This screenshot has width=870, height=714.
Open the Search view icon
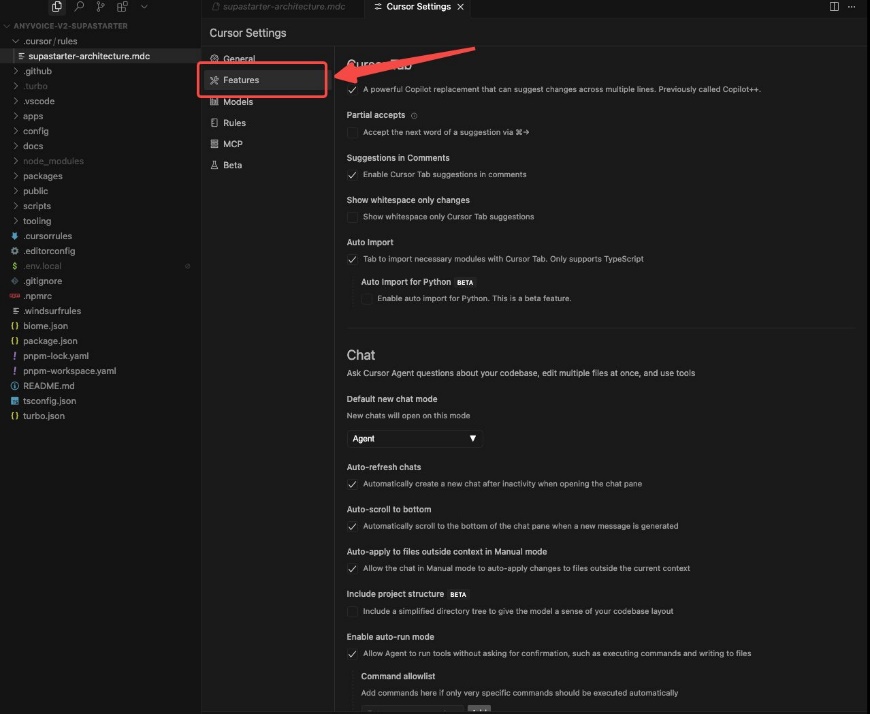79,7
